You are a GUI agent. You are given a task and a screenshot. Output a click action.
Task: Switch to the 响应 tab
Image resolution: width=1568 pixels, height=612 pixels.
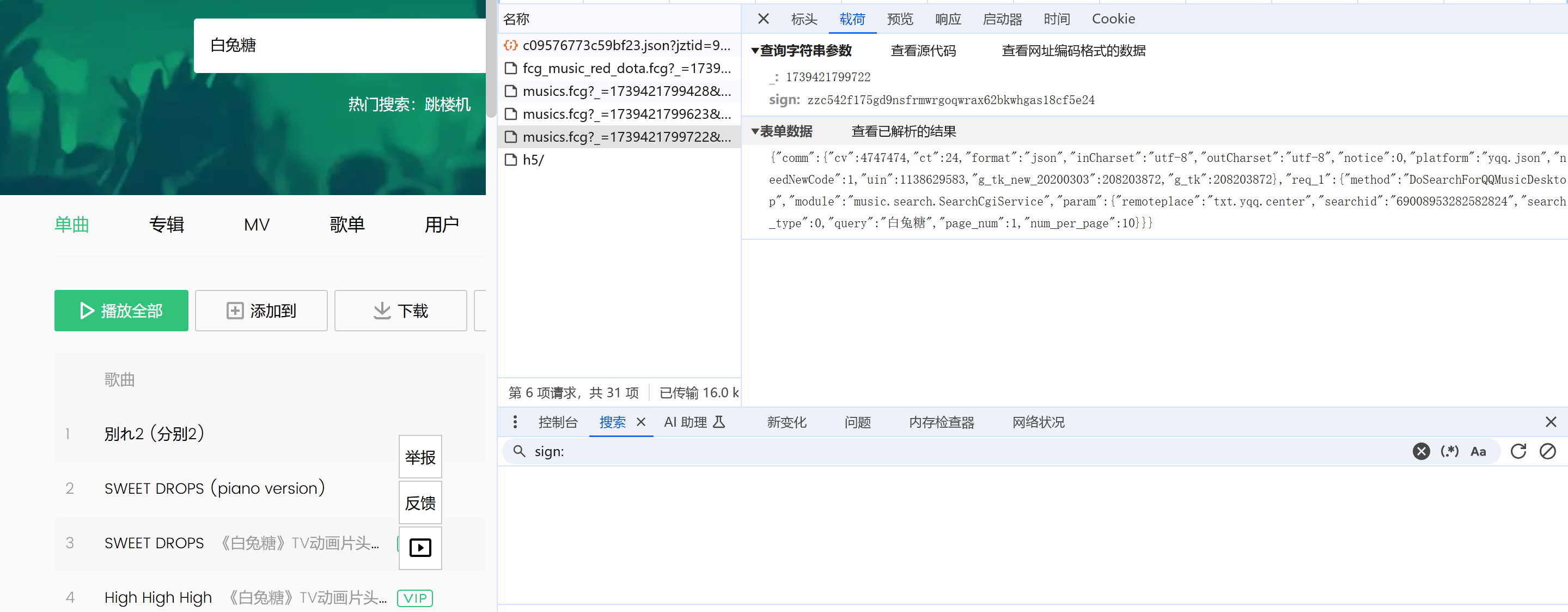(x=948, y=19)
